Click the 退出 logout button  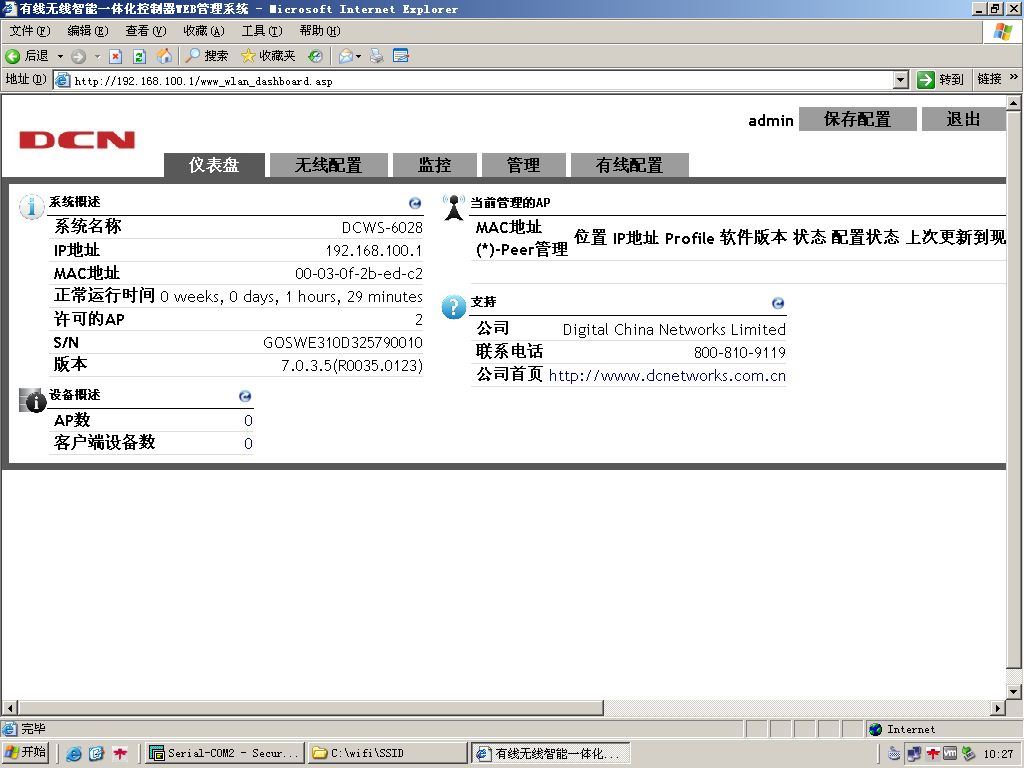[x=963, y=120]
